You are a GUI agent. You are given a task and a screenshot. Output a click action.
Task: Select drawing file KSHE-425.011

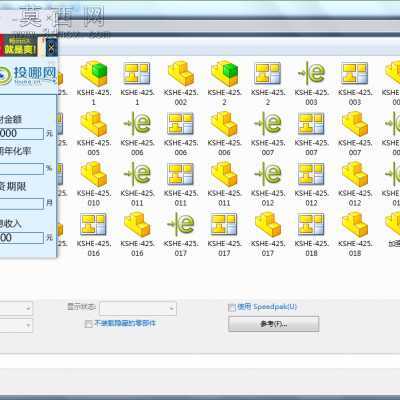181,184
